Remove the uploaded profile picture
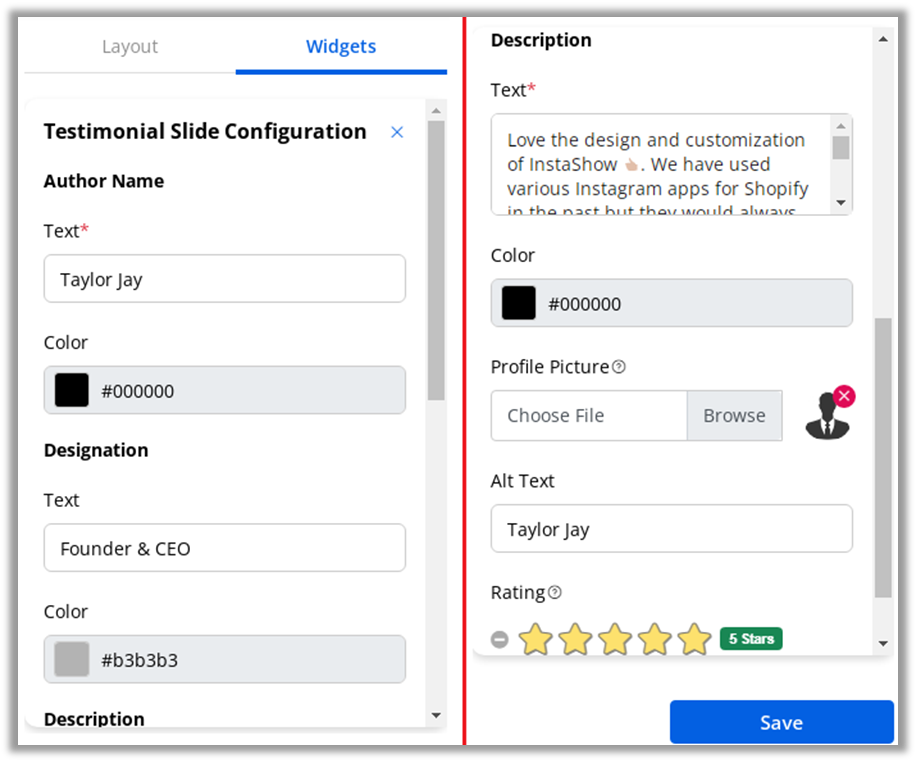 pos(844,397)
